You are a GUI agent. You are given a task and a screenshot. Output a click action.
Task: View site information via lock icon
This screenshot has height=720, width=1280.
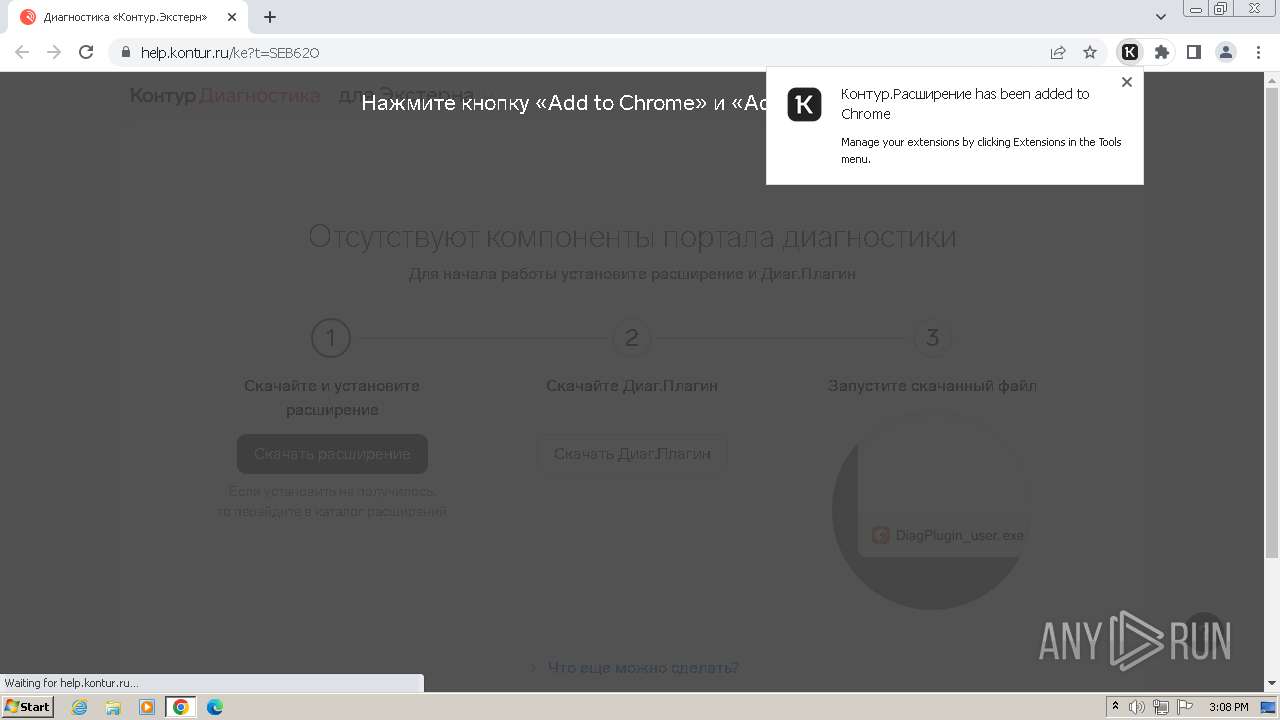[125, 52]
